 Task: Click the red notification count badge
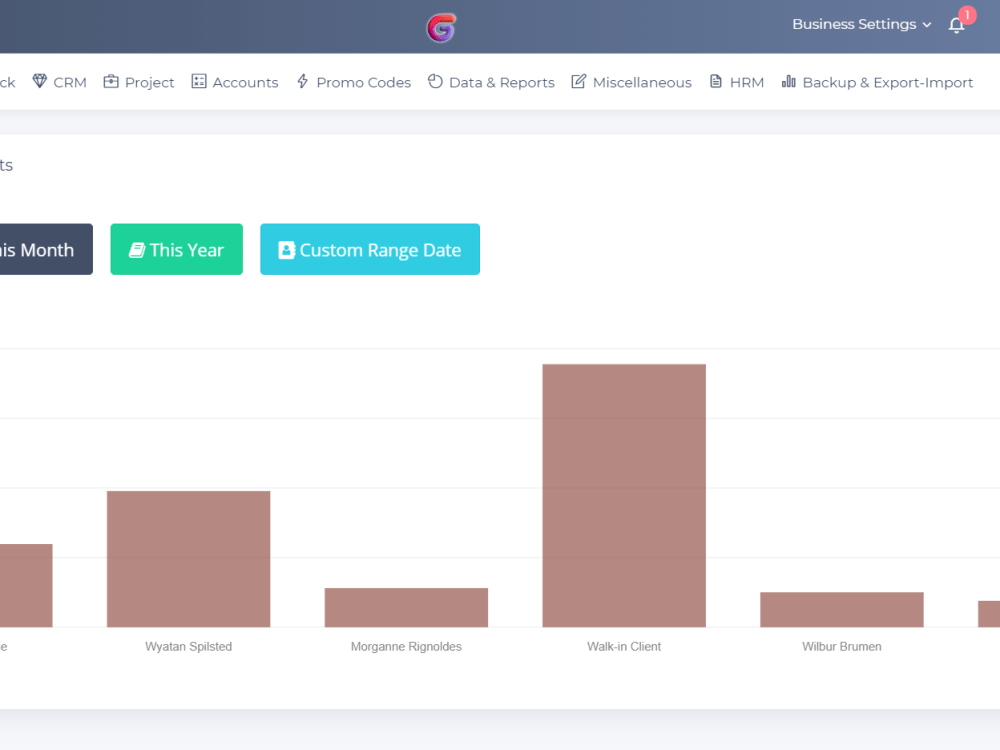coord(967,15)
